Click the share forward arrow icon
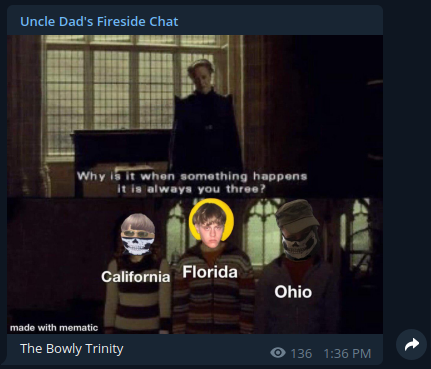431x369 pixels. (412, 345)
